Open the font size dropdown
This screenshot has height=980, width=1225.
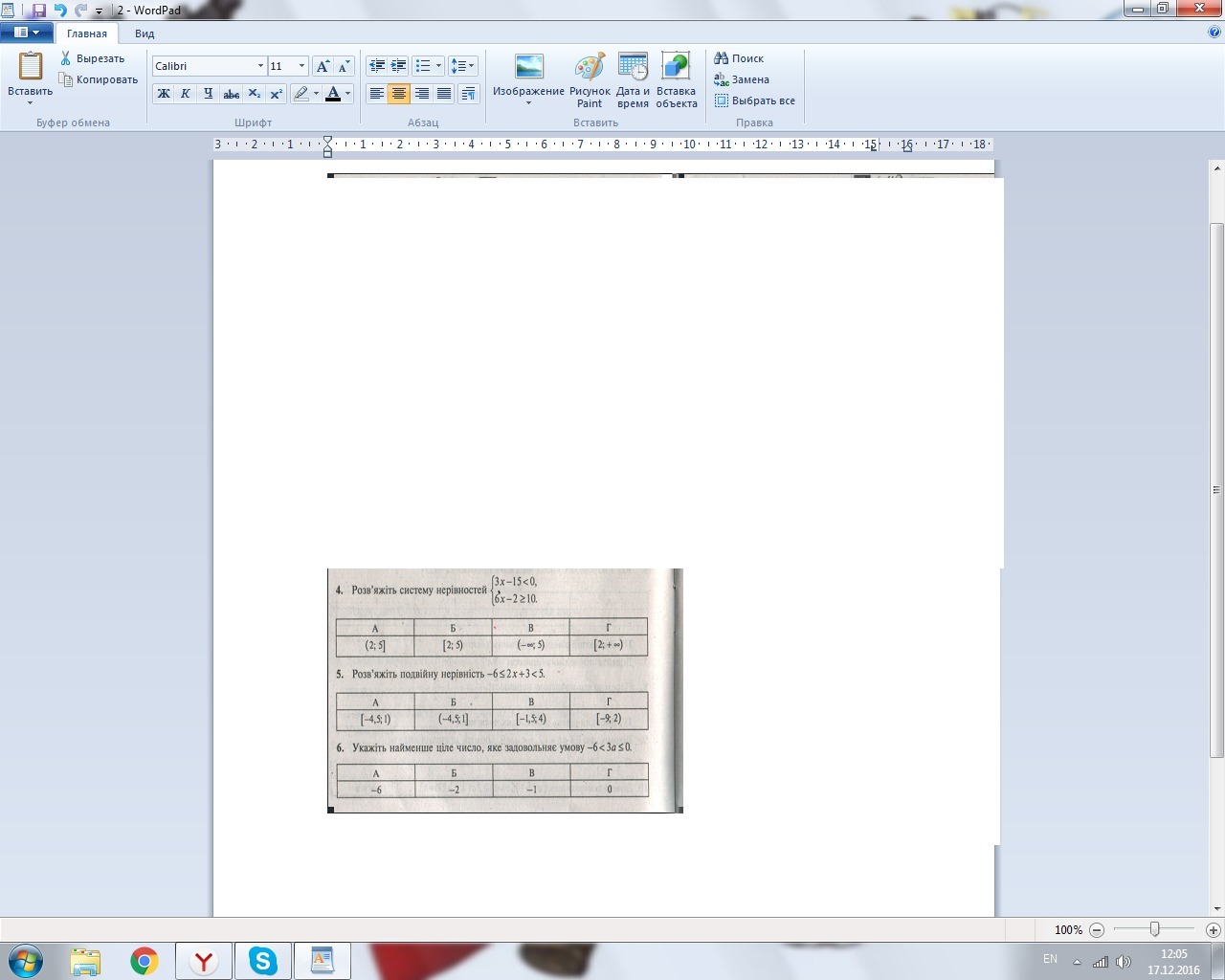[301, 66]
